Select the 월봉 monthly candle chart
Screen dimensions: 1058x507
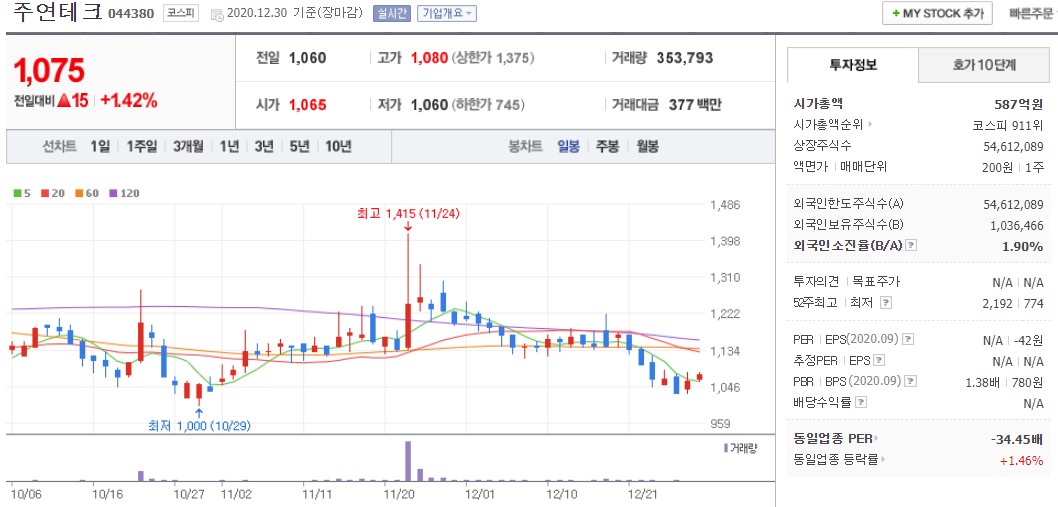click(648, 146)
